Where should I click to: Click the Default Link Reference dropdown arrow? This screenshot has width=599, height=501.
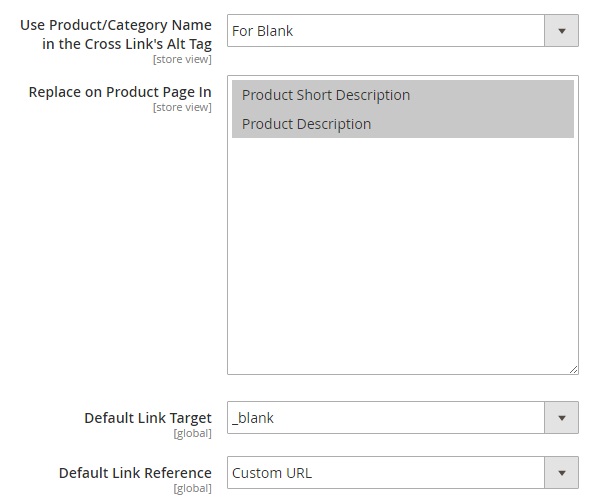(x=561, y=473)
